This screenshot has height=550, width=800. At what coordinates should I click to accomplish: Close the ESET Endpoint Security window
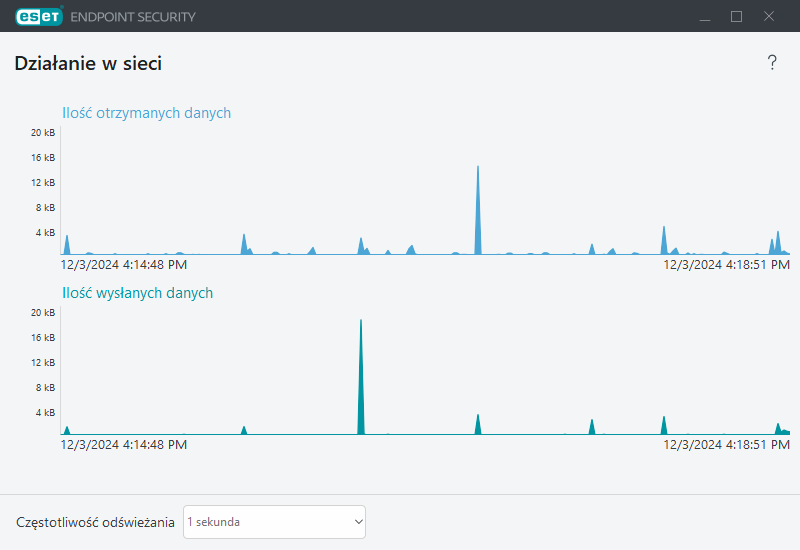tap(769, 16)
